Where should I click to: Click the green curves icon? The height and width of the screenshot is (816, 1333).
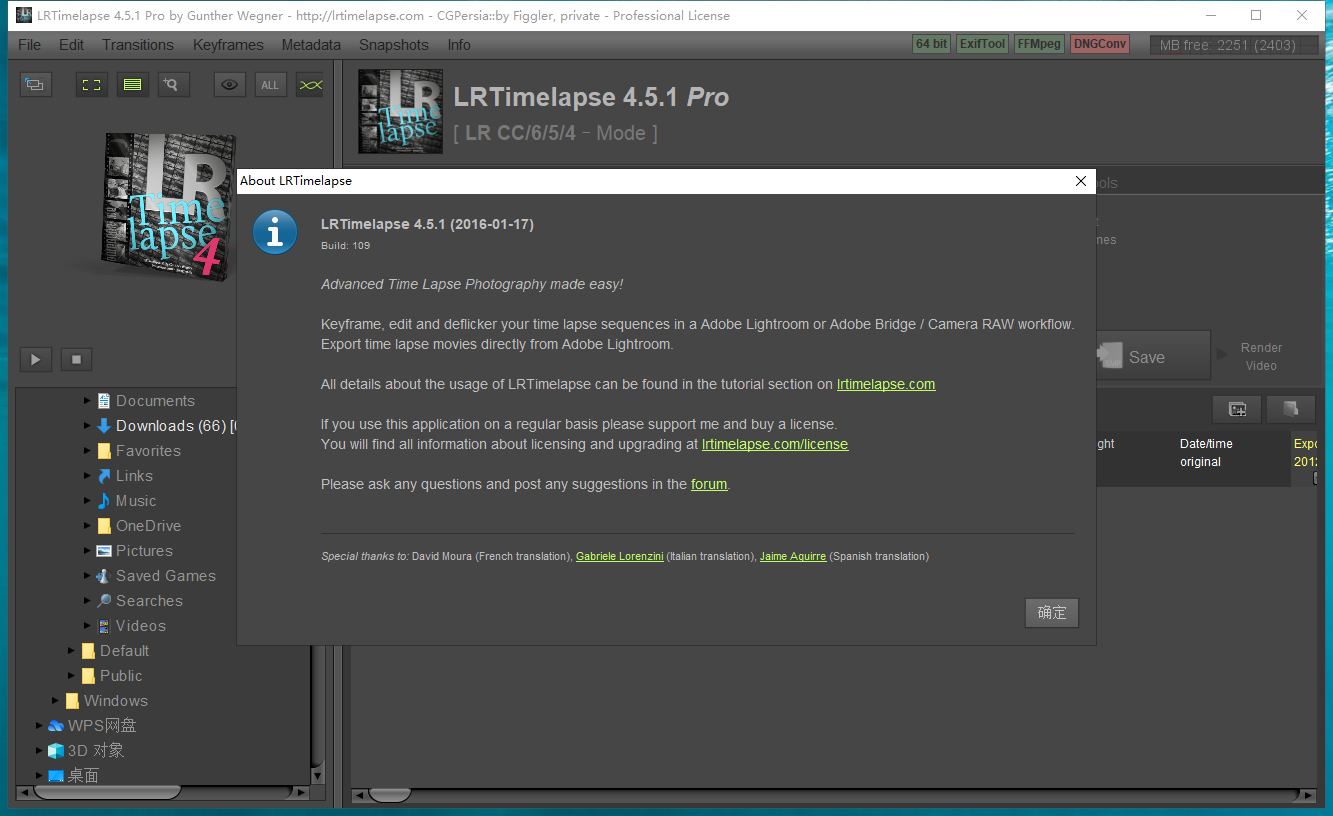pos(311,85)
